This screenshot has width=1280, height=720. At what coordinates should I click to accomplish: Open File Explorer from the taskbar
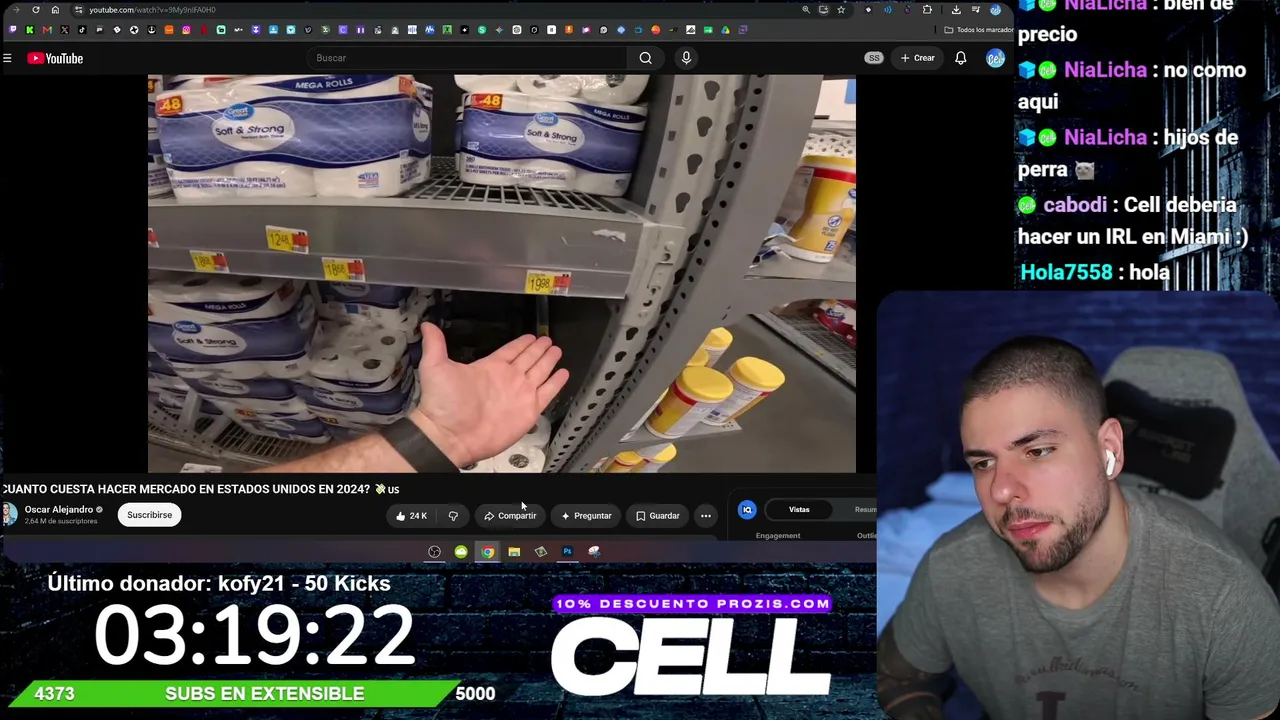[x=514, y=552]
